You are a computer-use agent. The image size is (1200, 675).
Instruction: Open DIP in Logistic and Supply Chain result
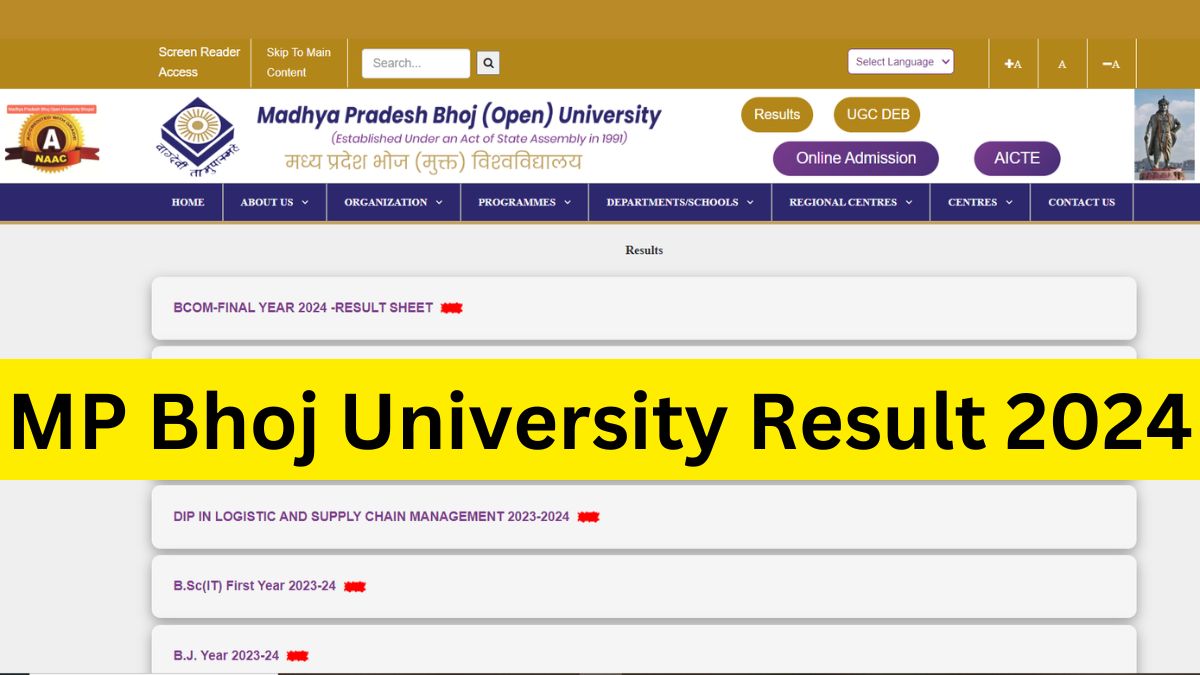tap(371, 517)
